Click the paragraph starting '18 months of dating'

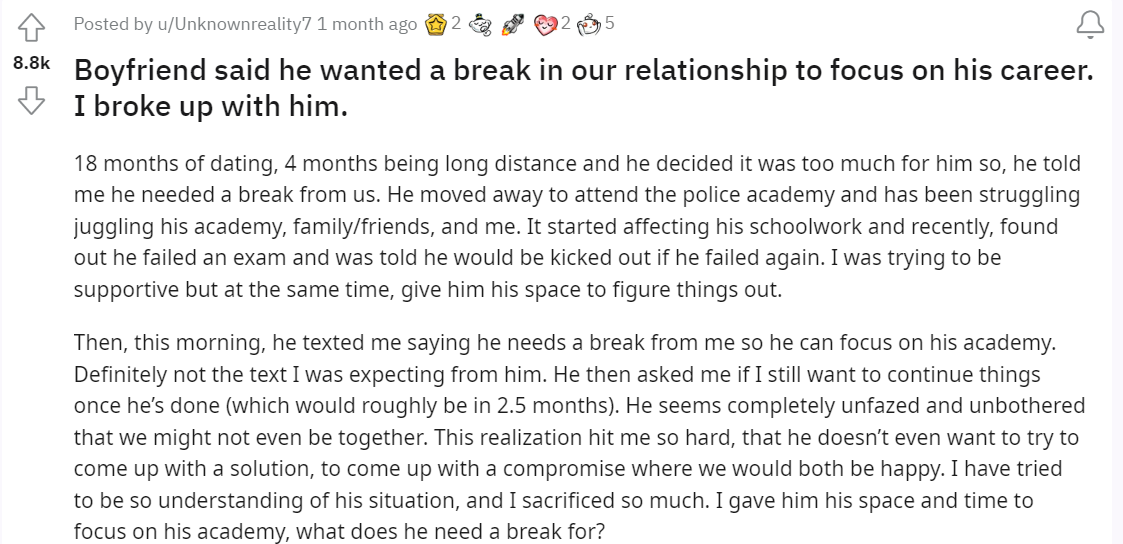coord(577,226)
